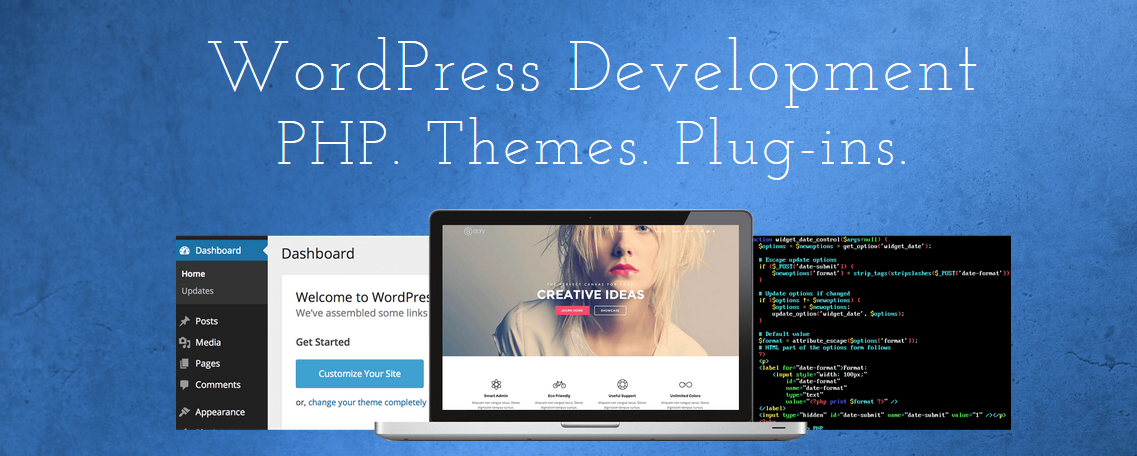Click the CREATIVE IDEAS headline
This screenshot has height=456, width=1137.
(590, 295)
